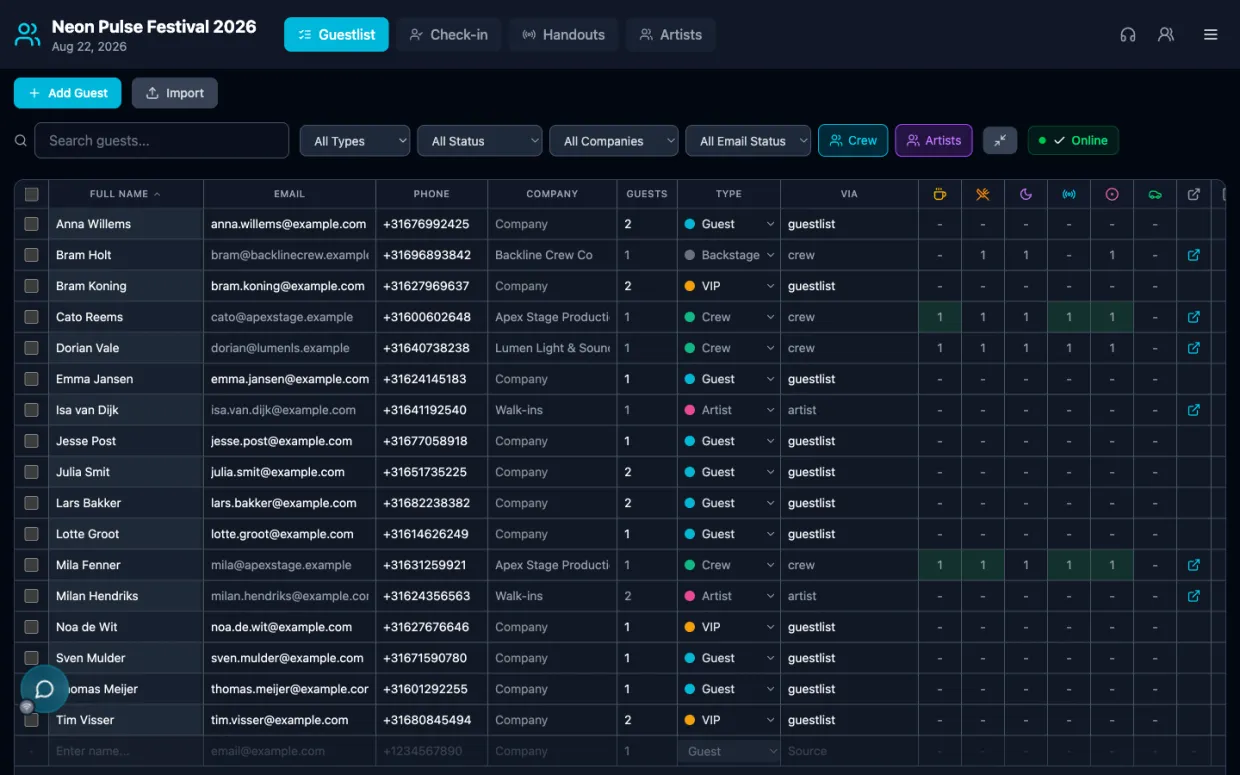1240x775 pixels.
Task: Switch to the Check-in tab
Action: pos(448,34)
